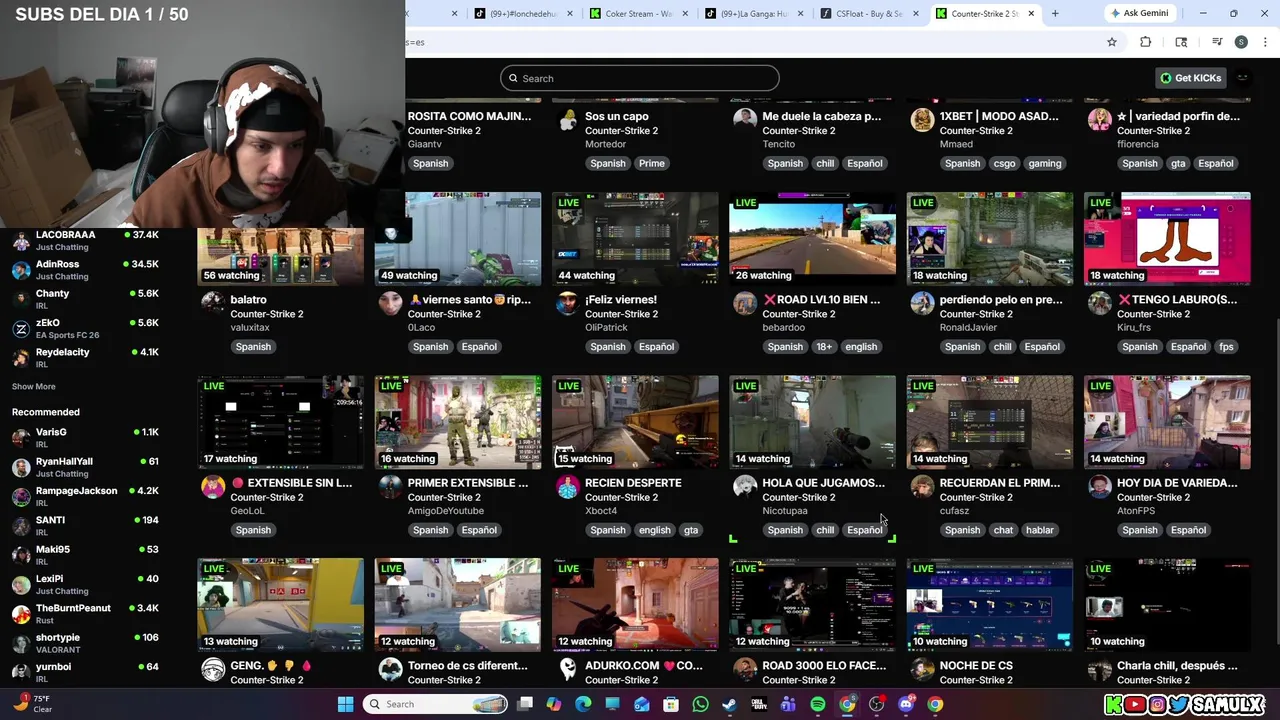The image size is (1280, 720).
Task: Click the gaming tag under Mmaed
Action: 1044,163
